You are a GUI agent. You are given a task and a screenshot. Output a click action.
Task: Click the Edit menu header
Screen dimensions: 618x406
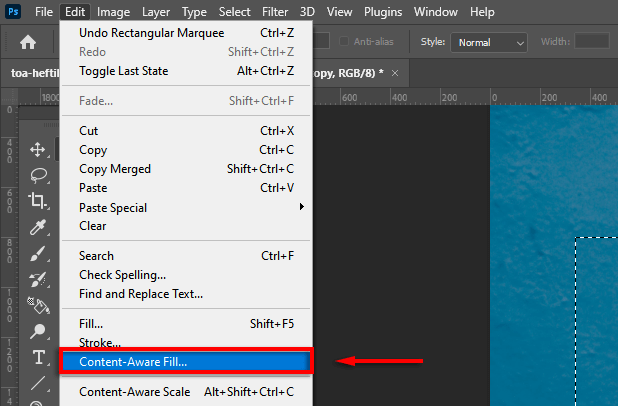(x=75, y=12)
